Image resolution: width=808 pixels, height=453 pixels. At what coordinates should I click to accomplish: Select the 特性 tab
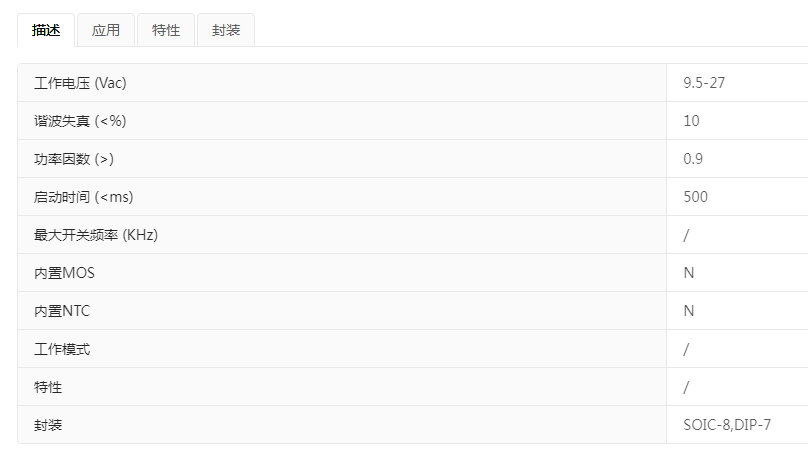point(166,30)
